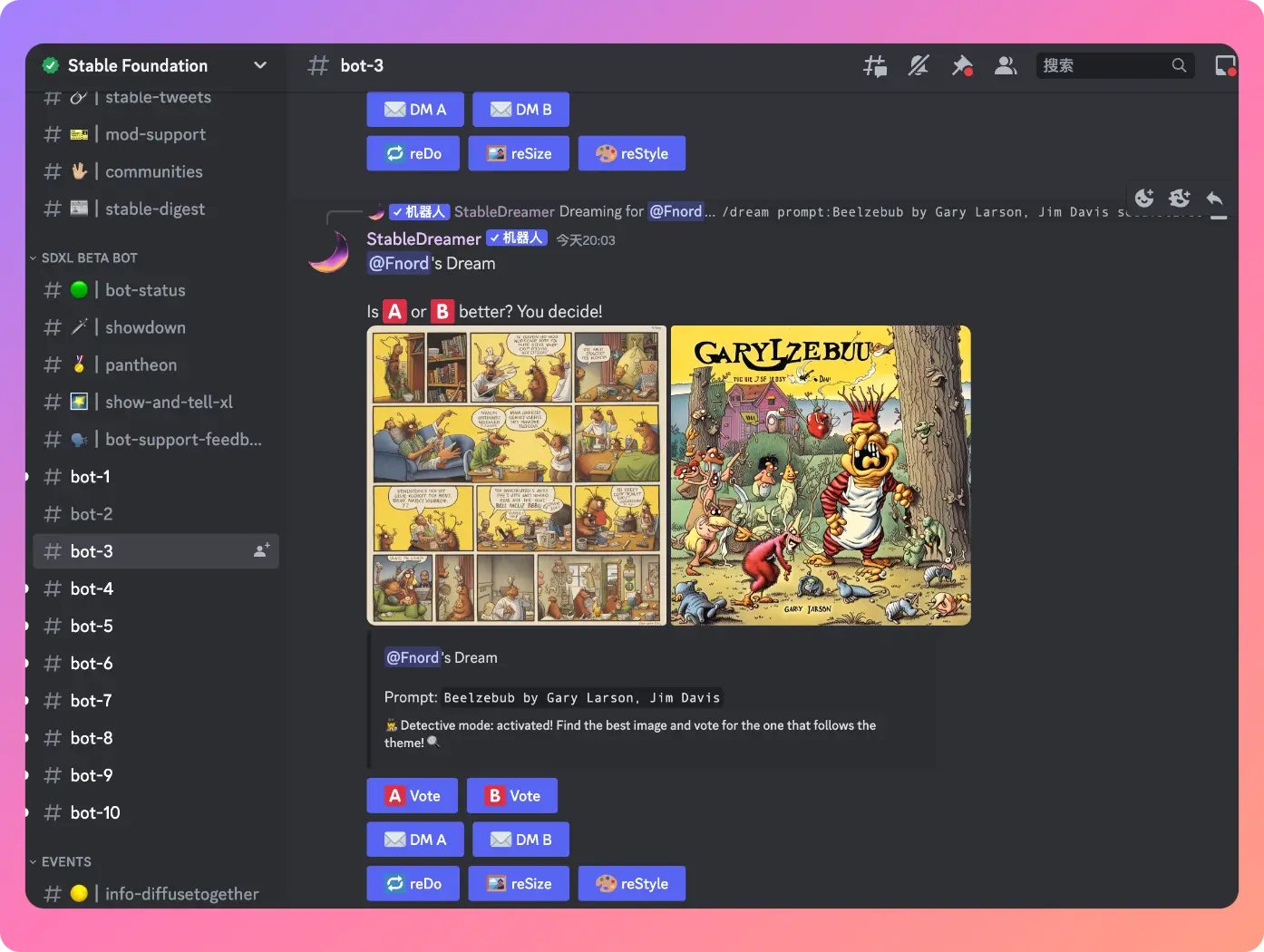
Task: Select the B Vote option
Action: coord(511,795)
